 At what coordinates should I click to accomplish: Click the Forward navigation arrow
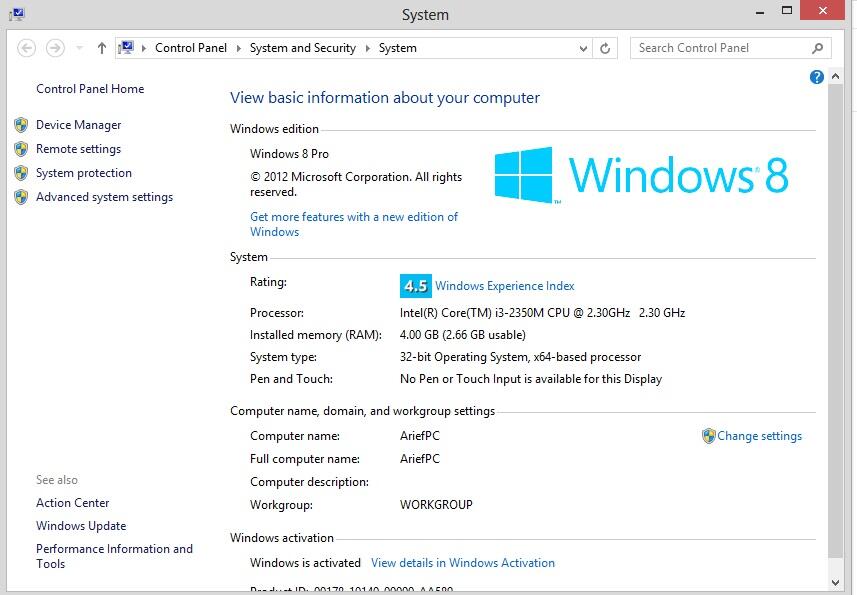tap(55, 48)
